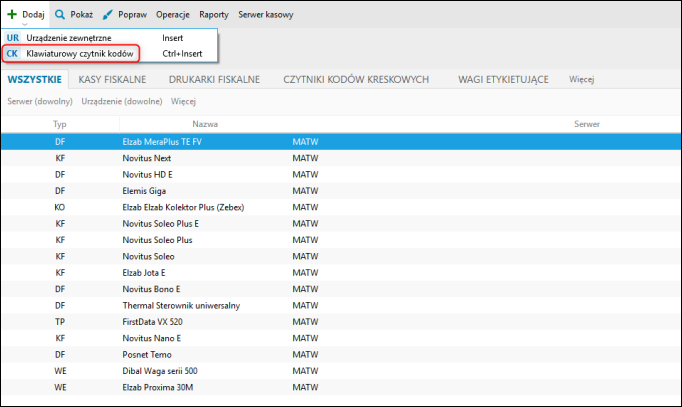The width and height of the screenshot is (682, 407).
Task: Select the Novitus Next row
Action: [147, 158]
